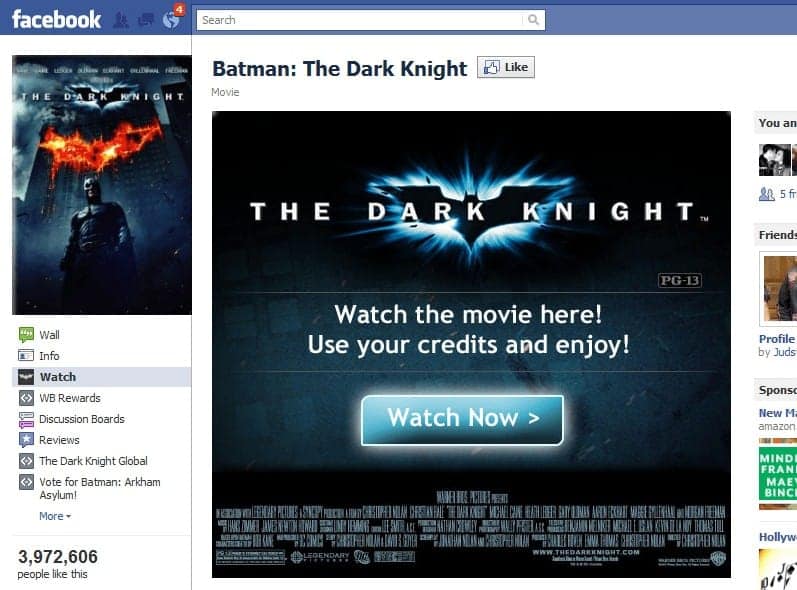Click the Reviews star icon
This screenshot has height=590, width=797.
pos(26,440)
